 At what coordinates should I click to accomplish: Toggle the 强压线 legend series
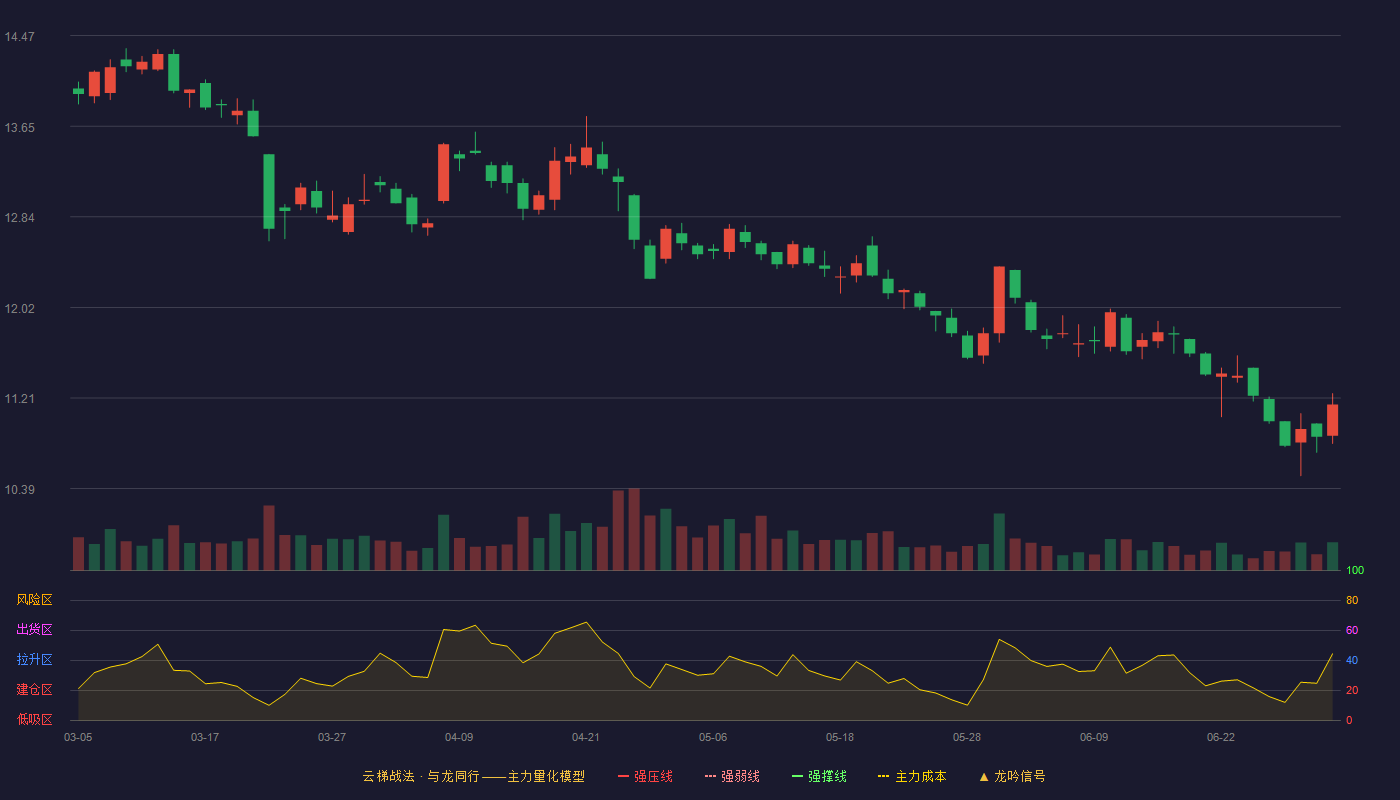click(x=645, y=776)
